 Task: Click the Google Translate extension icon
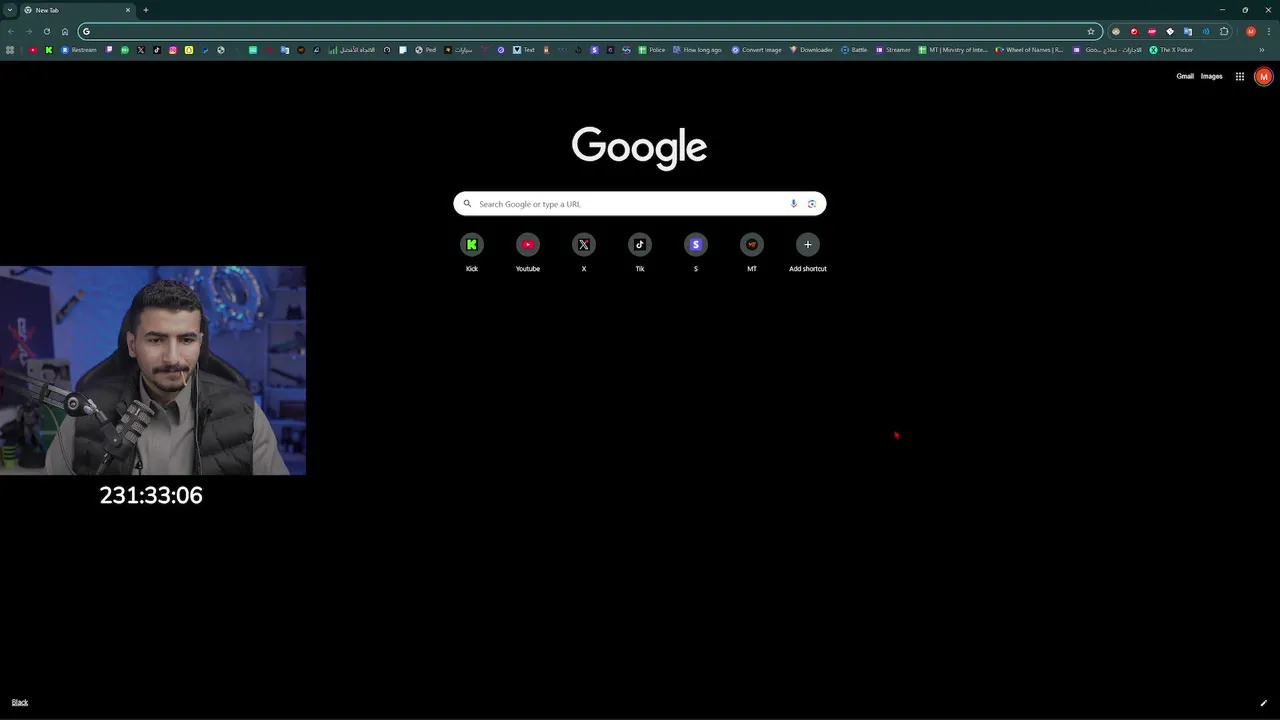(x=1188, y=31)
